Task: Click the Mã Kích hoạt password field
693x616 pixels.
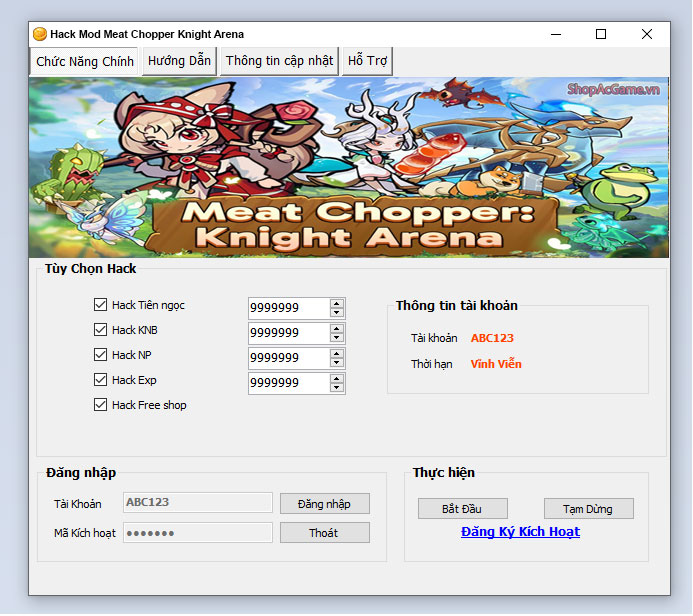Action: (x=197, y=533)
